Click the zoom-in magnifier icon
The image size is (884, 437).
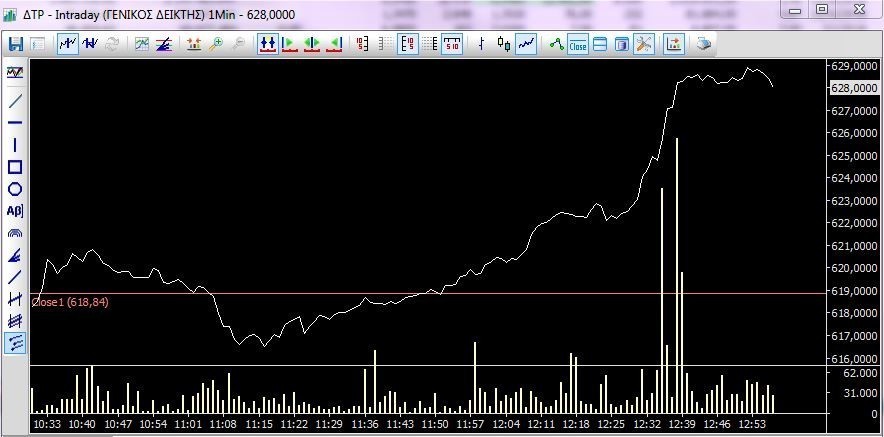(x=216, y=44)
